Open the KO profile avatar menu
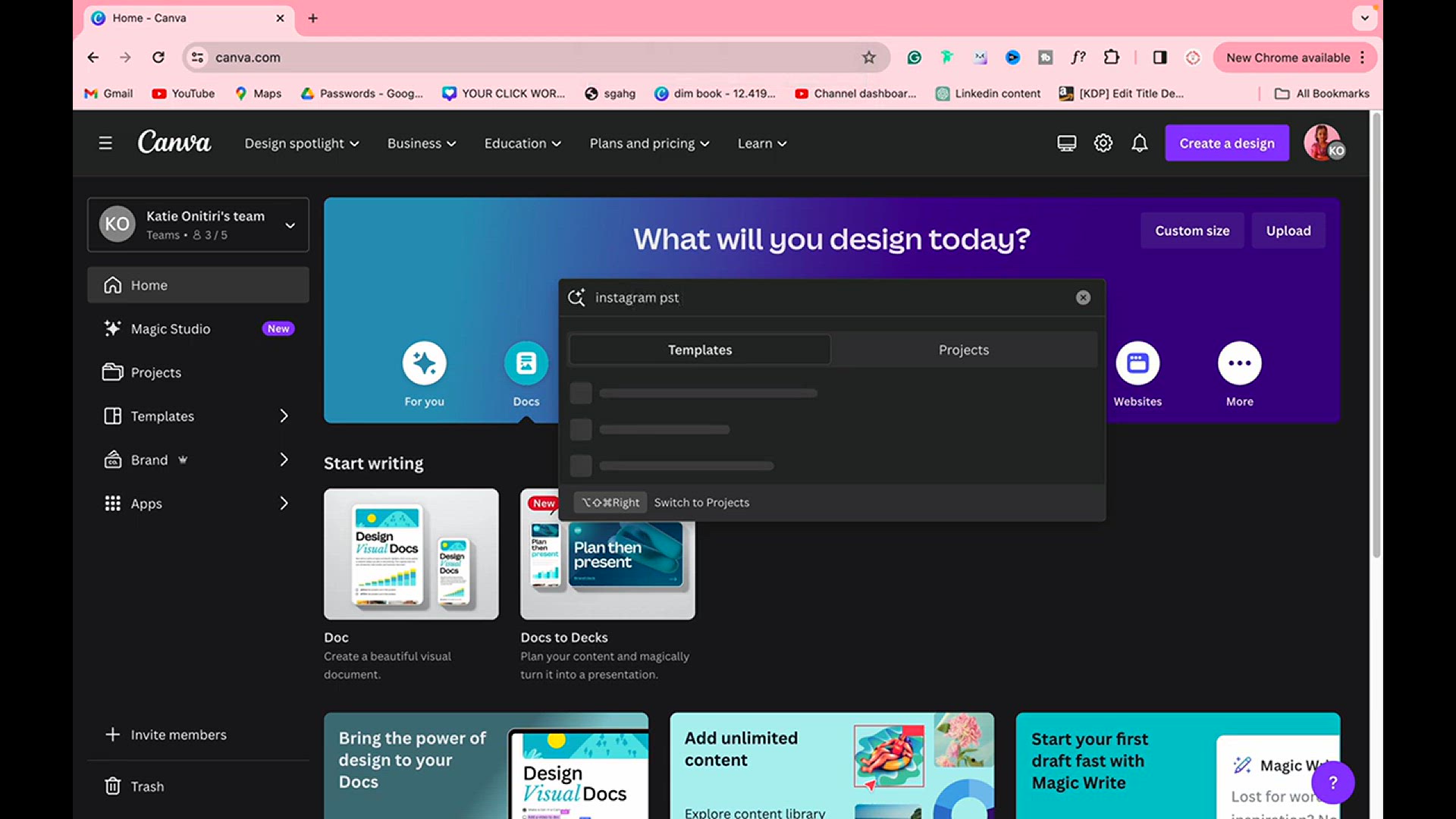Image resolution: width=1456 pixels, height=819 pixels. point(1323,143)
